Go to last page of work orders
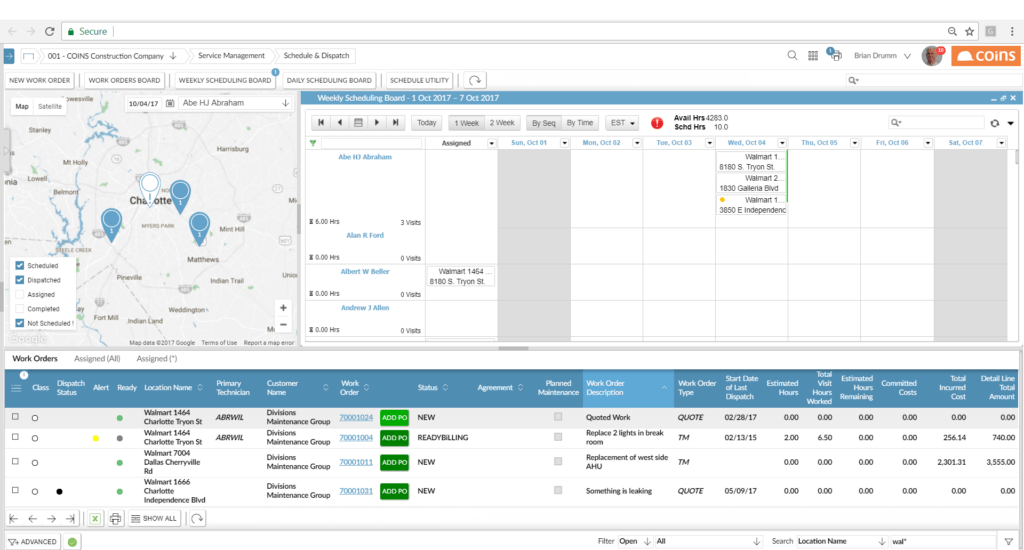This screenshot has height=550, width=1024. pos(71,519)
